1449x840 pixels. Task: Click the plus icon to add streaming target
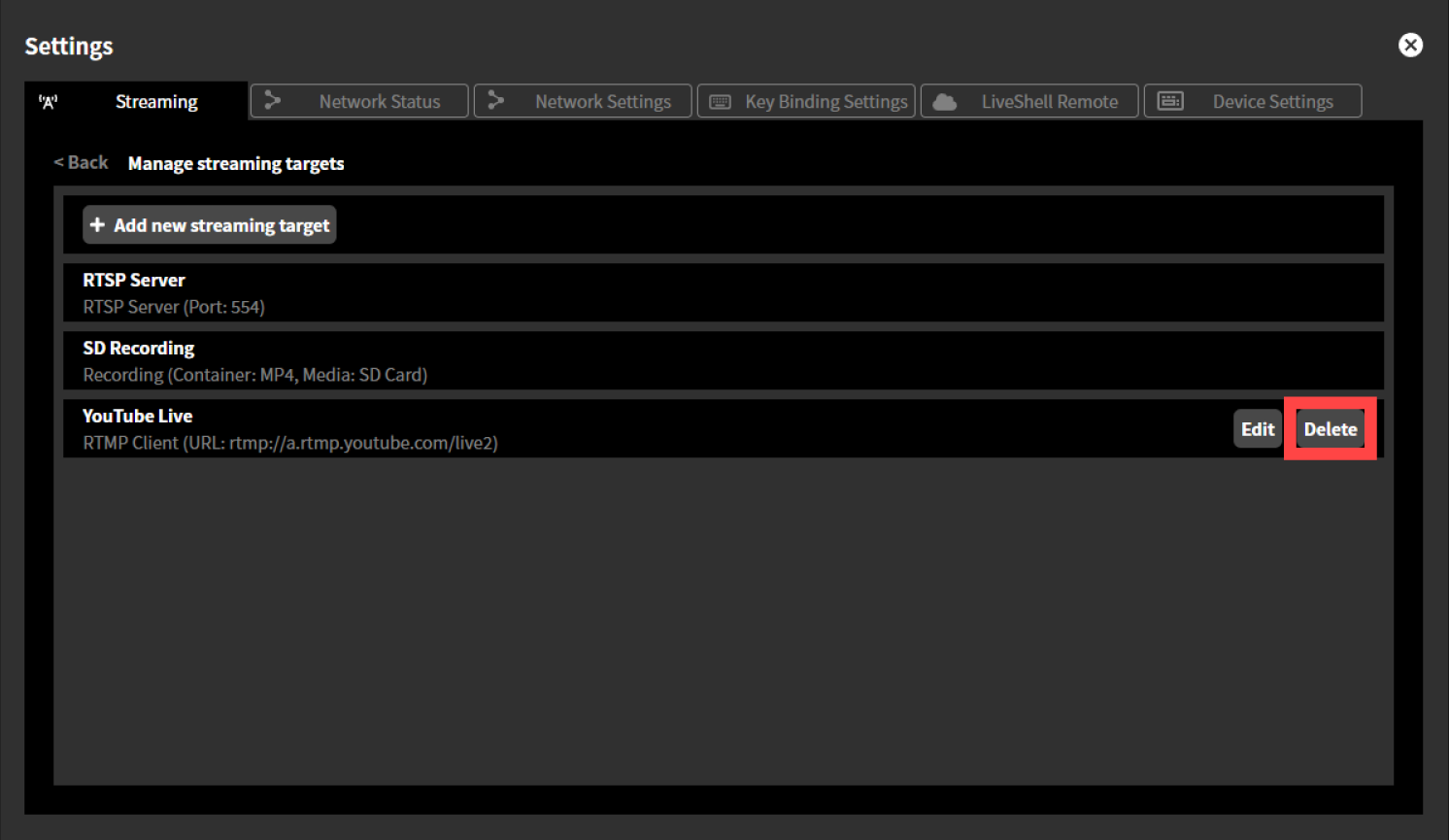(98, 224)
